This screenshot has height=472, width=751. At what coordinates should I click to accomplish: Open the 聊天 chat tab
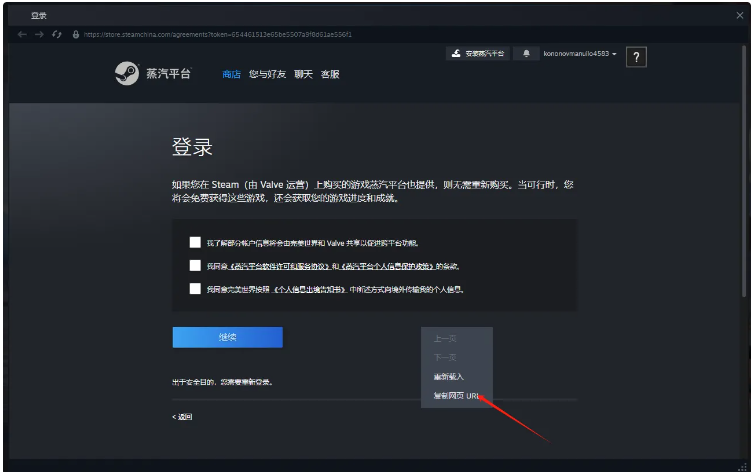(x=303, y=74)
